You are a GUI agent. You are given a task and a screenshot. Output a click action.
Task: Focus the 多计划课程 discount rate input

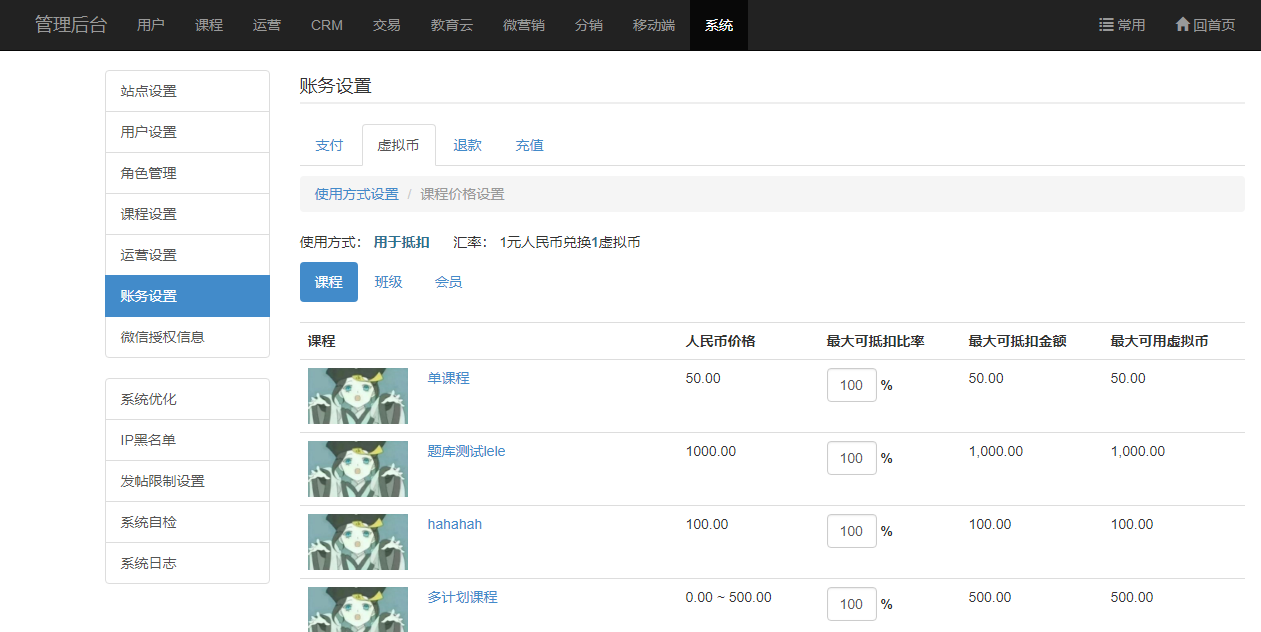(x=851, y=604)
